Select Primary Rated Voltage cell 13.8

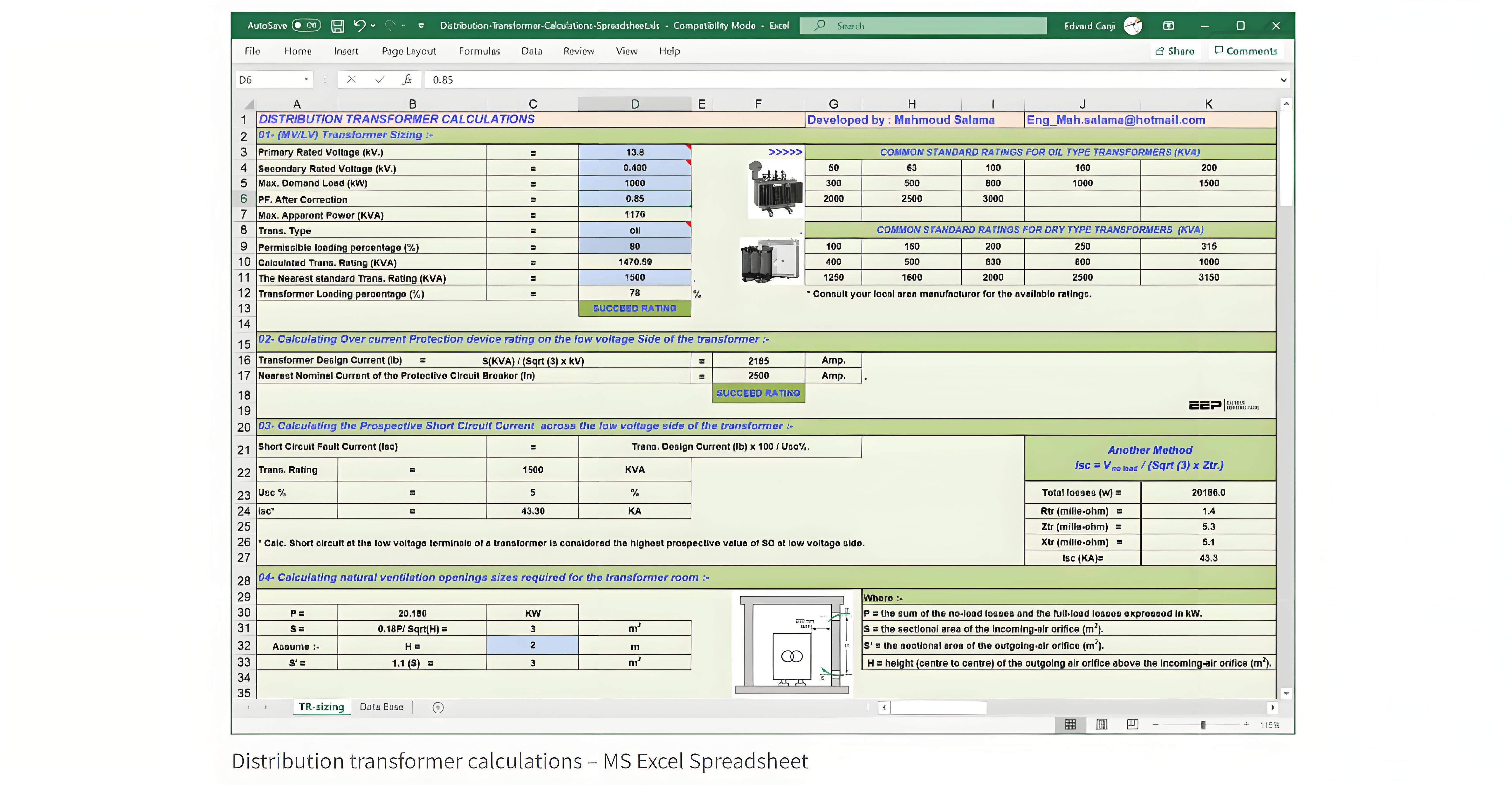(x=635, y=152)
